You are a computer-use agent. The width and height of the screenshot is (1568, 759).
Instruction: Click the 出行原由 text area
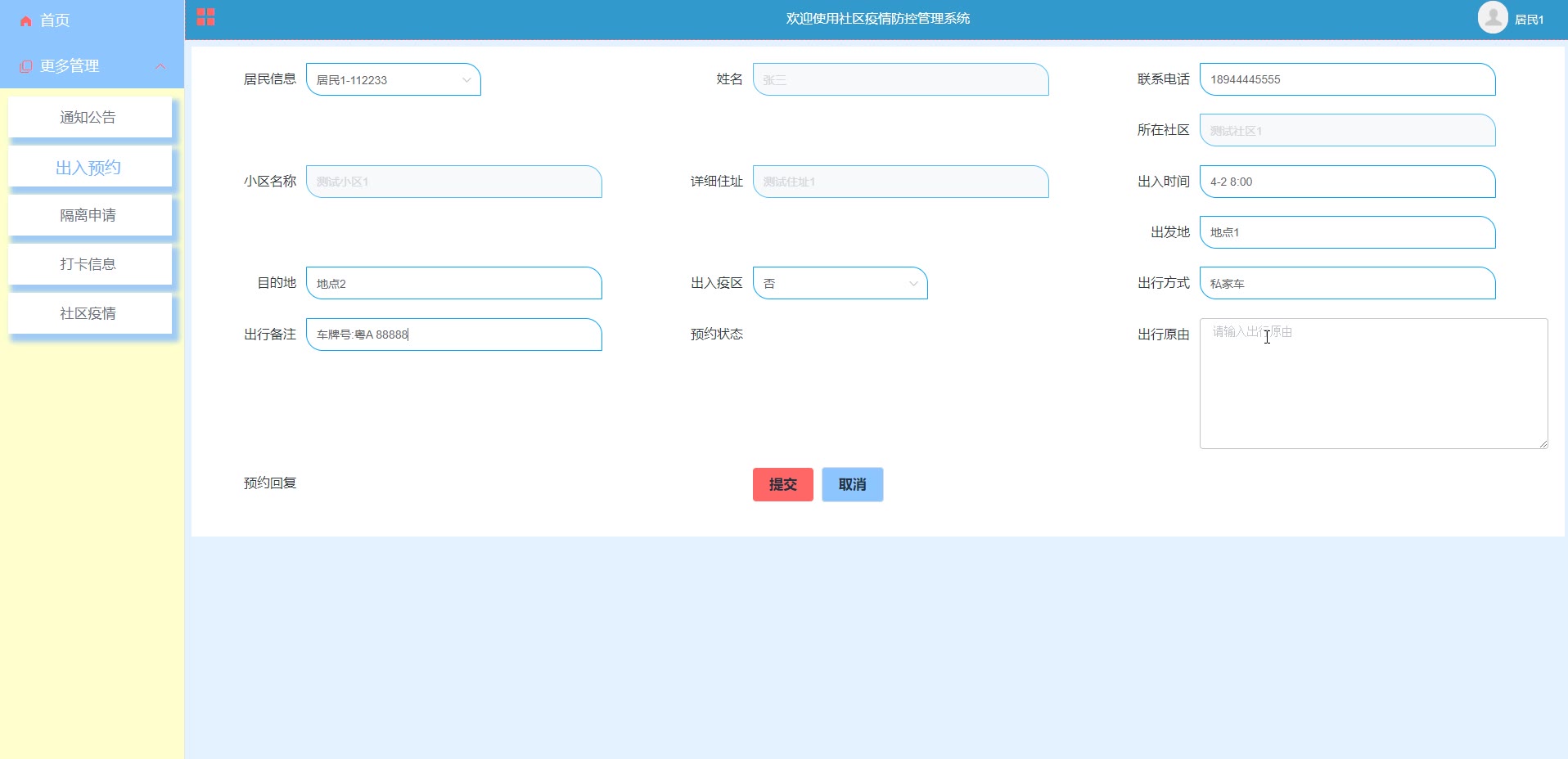click(x=1373, y=384)
